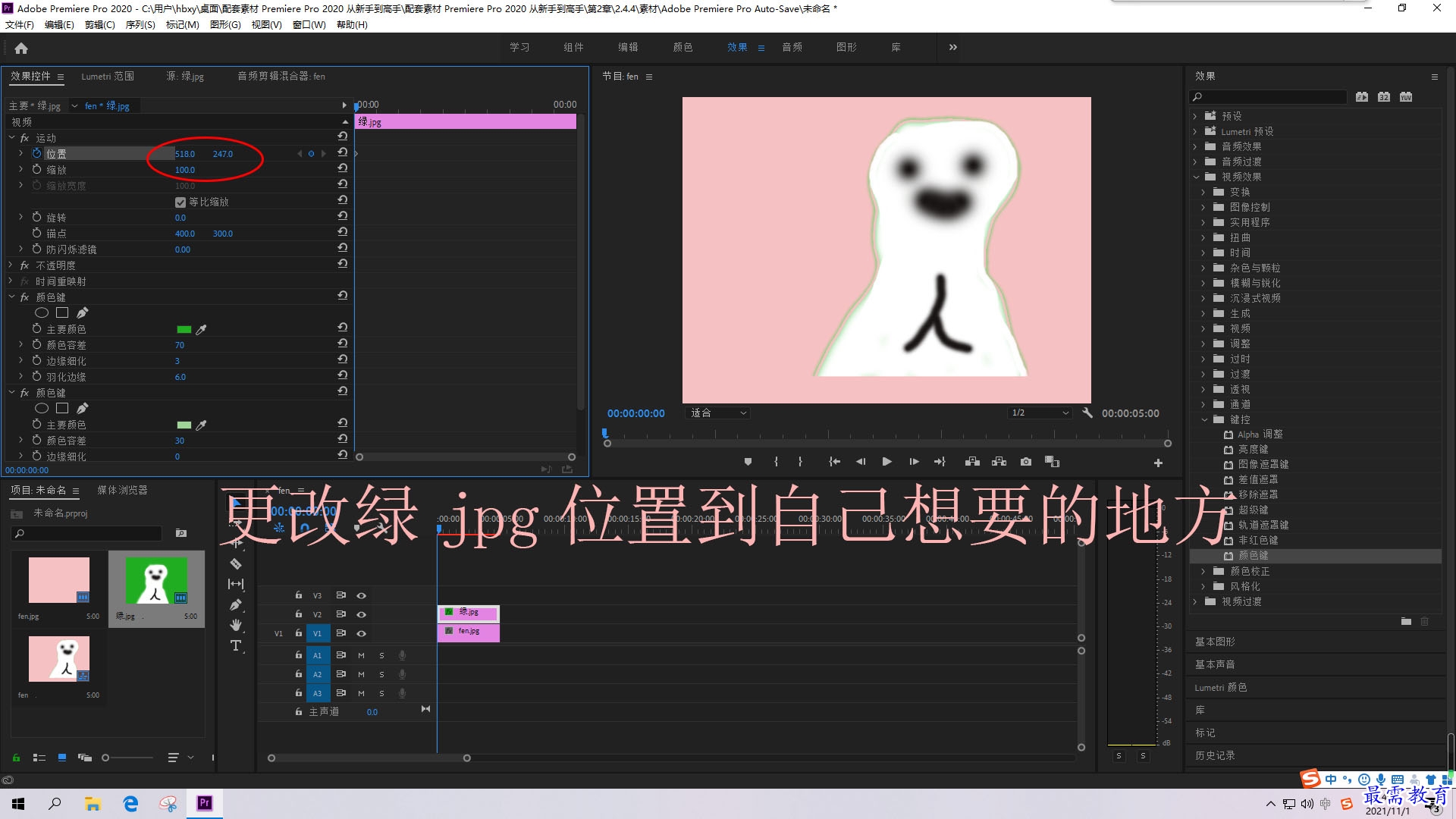Toggle V1 track output eye

(362, 633)
